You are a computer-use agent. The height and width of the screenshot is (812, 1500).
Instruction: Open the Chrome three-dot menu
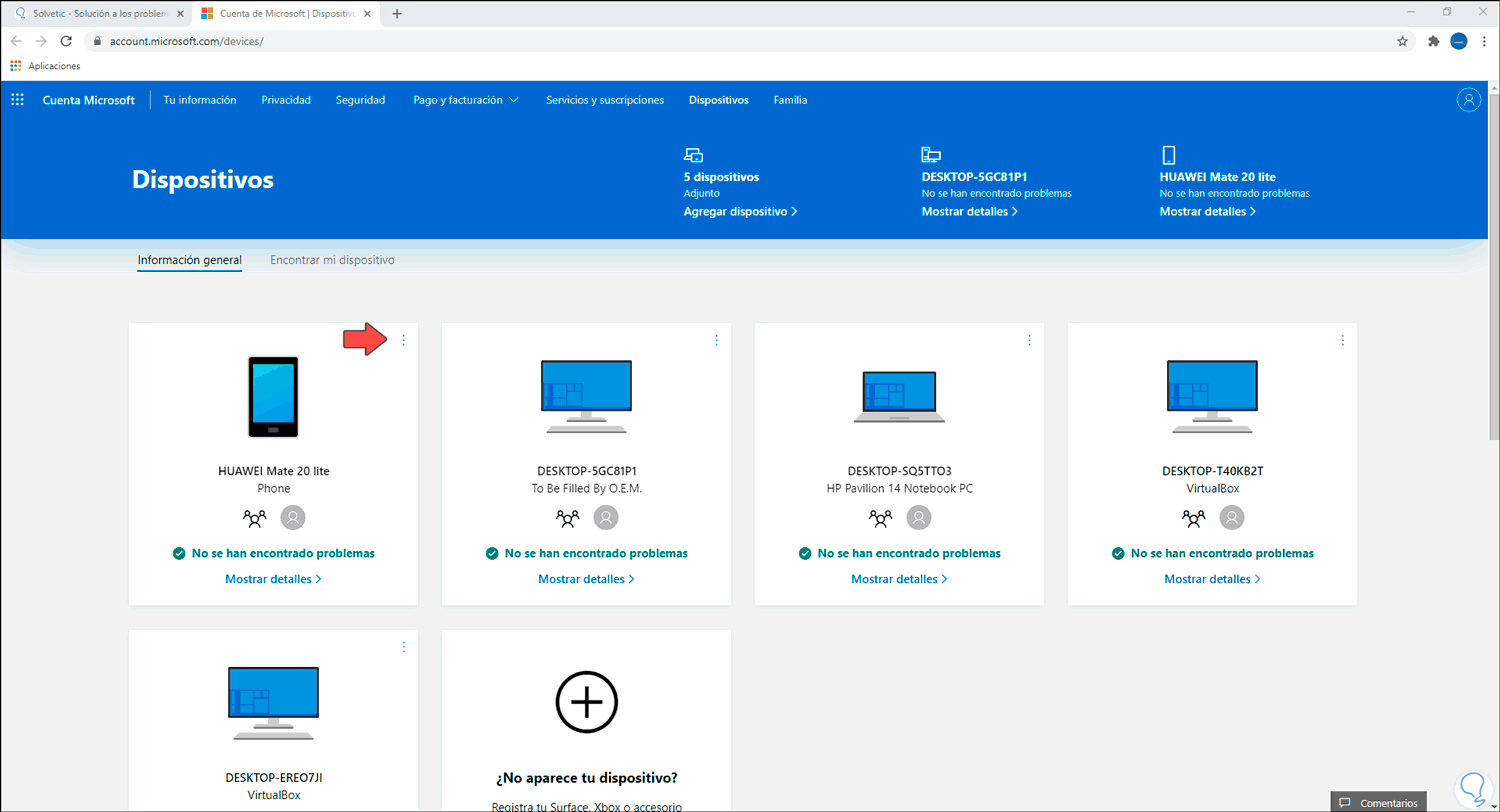coord(1484,41)
